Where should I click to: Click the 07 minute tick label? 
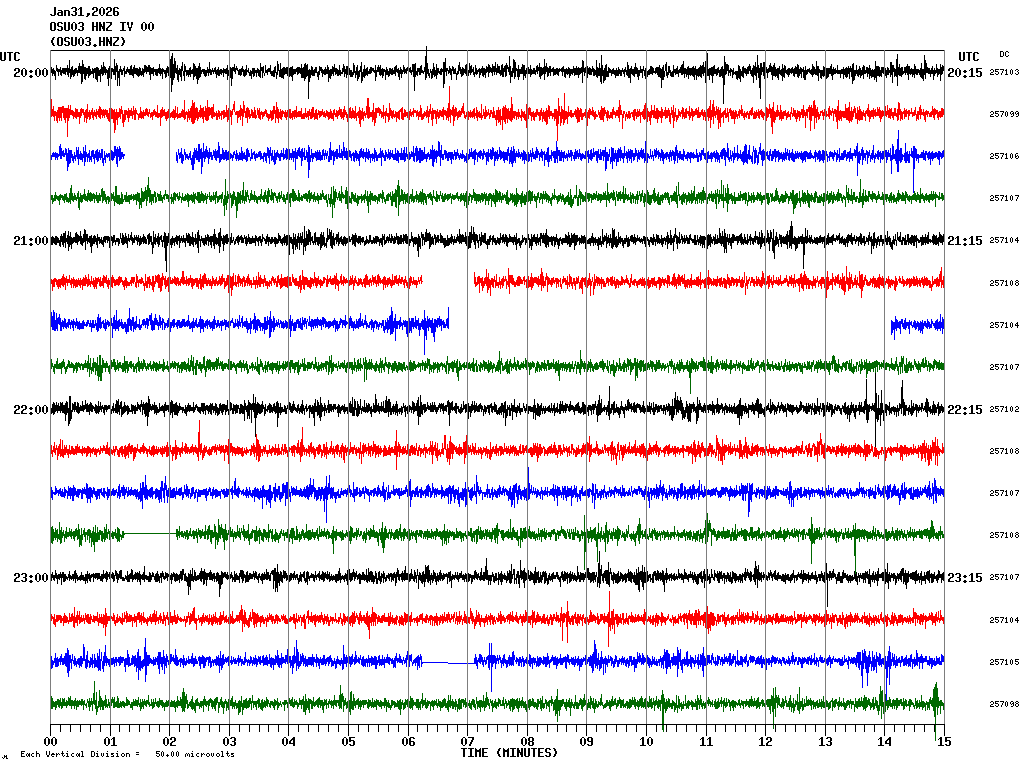pos(467,742)
